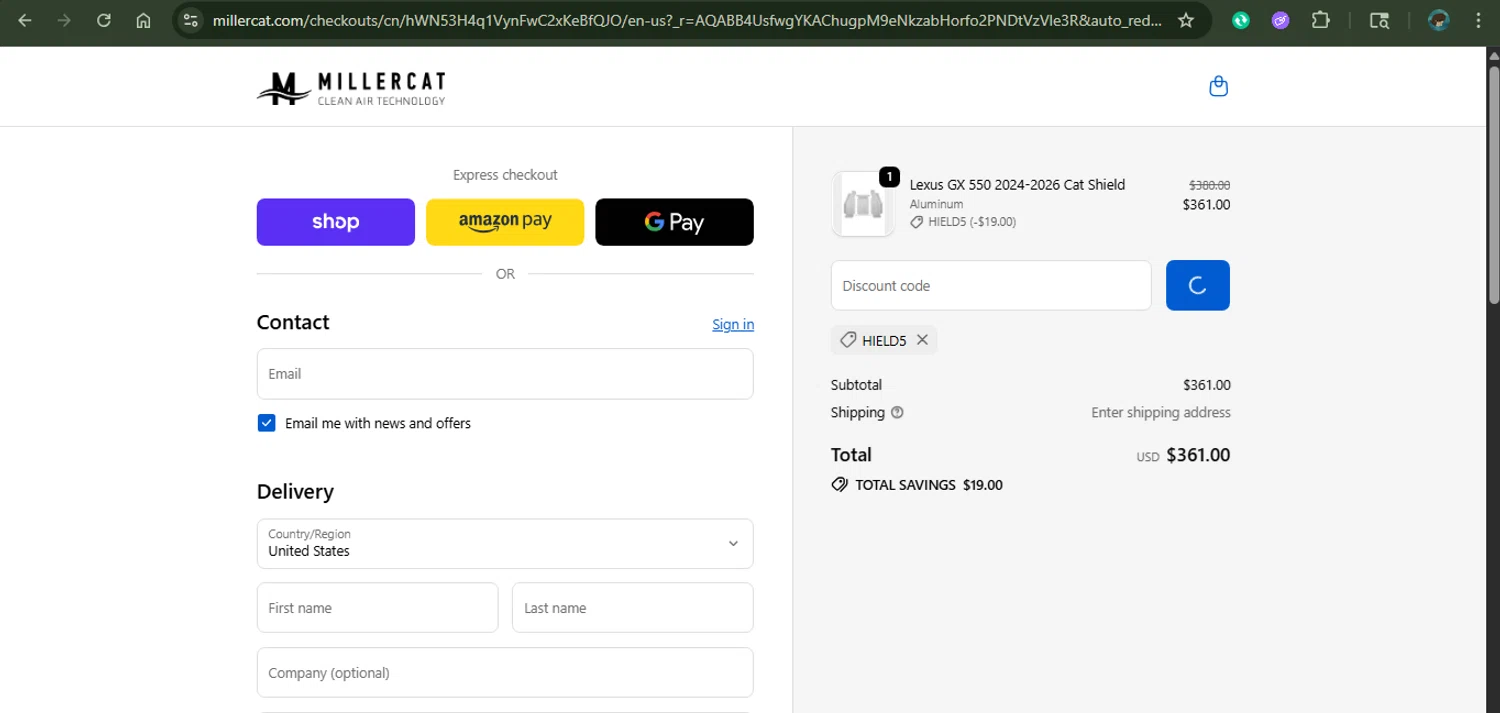Viewport: 1500px width, 713px height.
Task: Click the Delivery section heading
Action: (295, 492)
